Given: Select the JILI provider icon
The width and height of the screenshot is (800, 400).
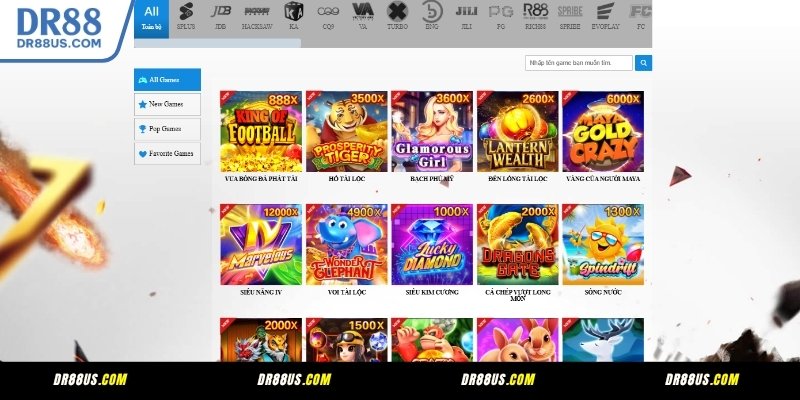Looking at the screenshot, I should (x=466, y=16).
